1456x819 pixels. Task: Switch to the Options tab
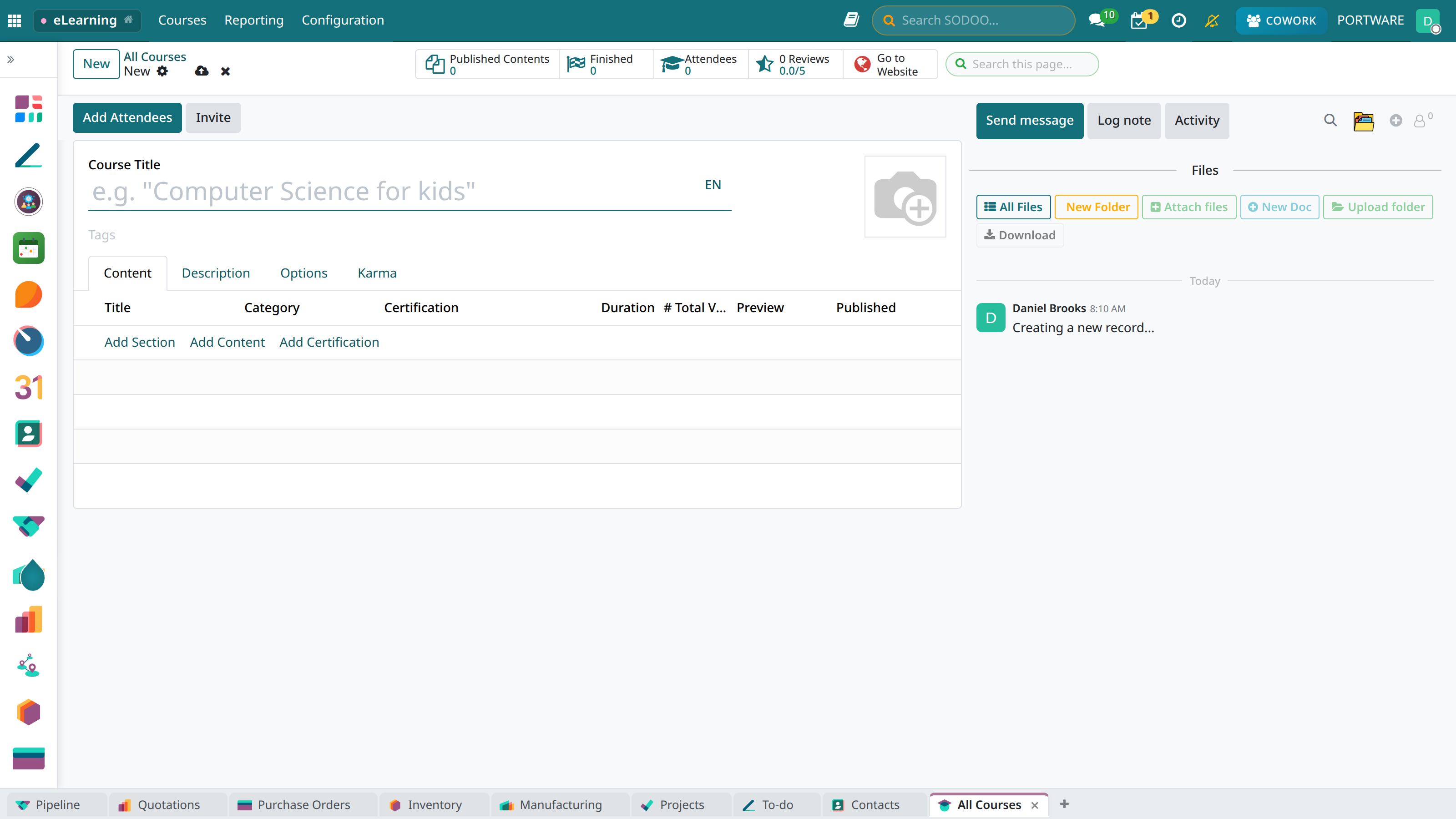click(303, 273)
